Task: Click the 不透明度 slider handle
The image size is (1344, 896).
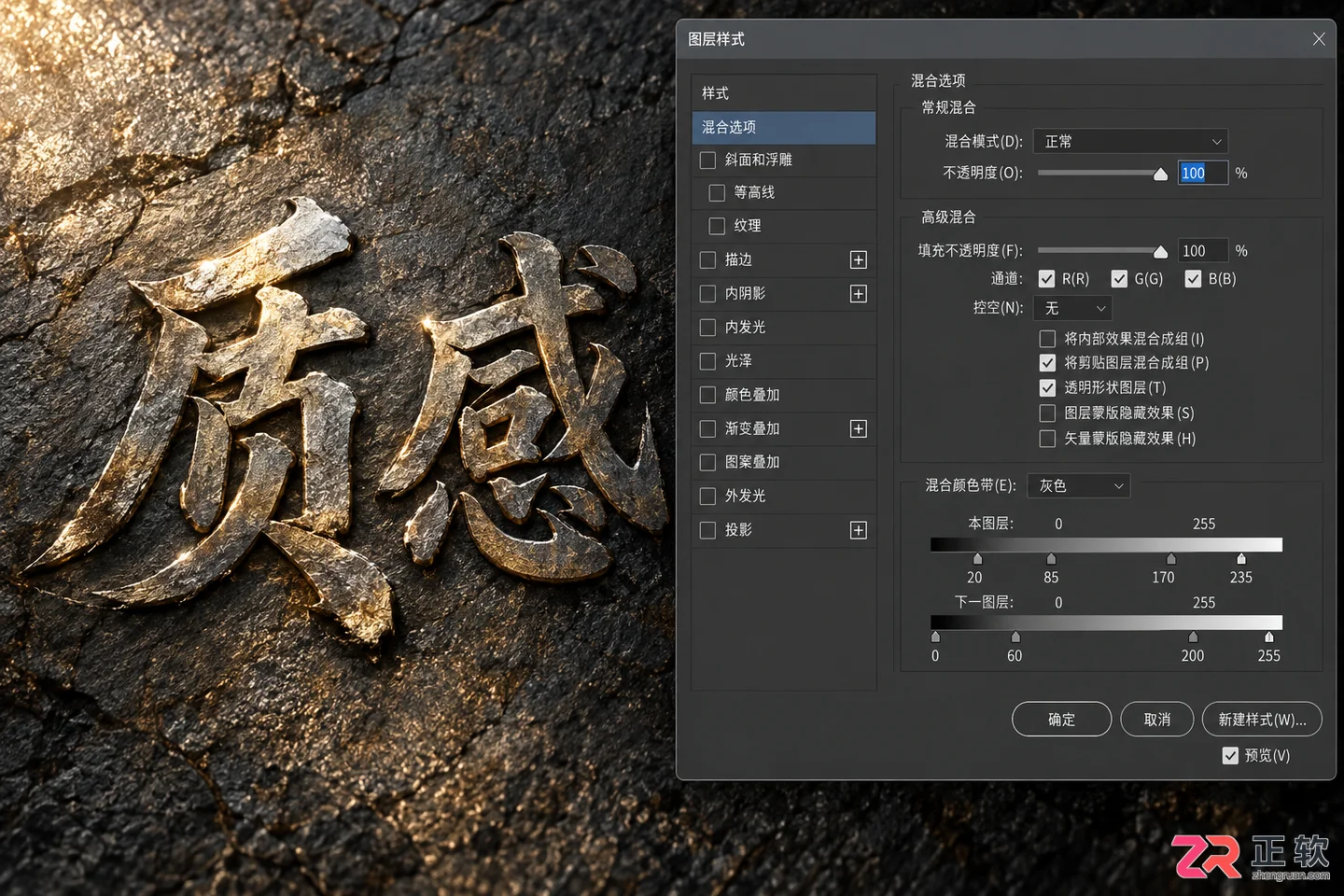Action: coord(1160,175)
